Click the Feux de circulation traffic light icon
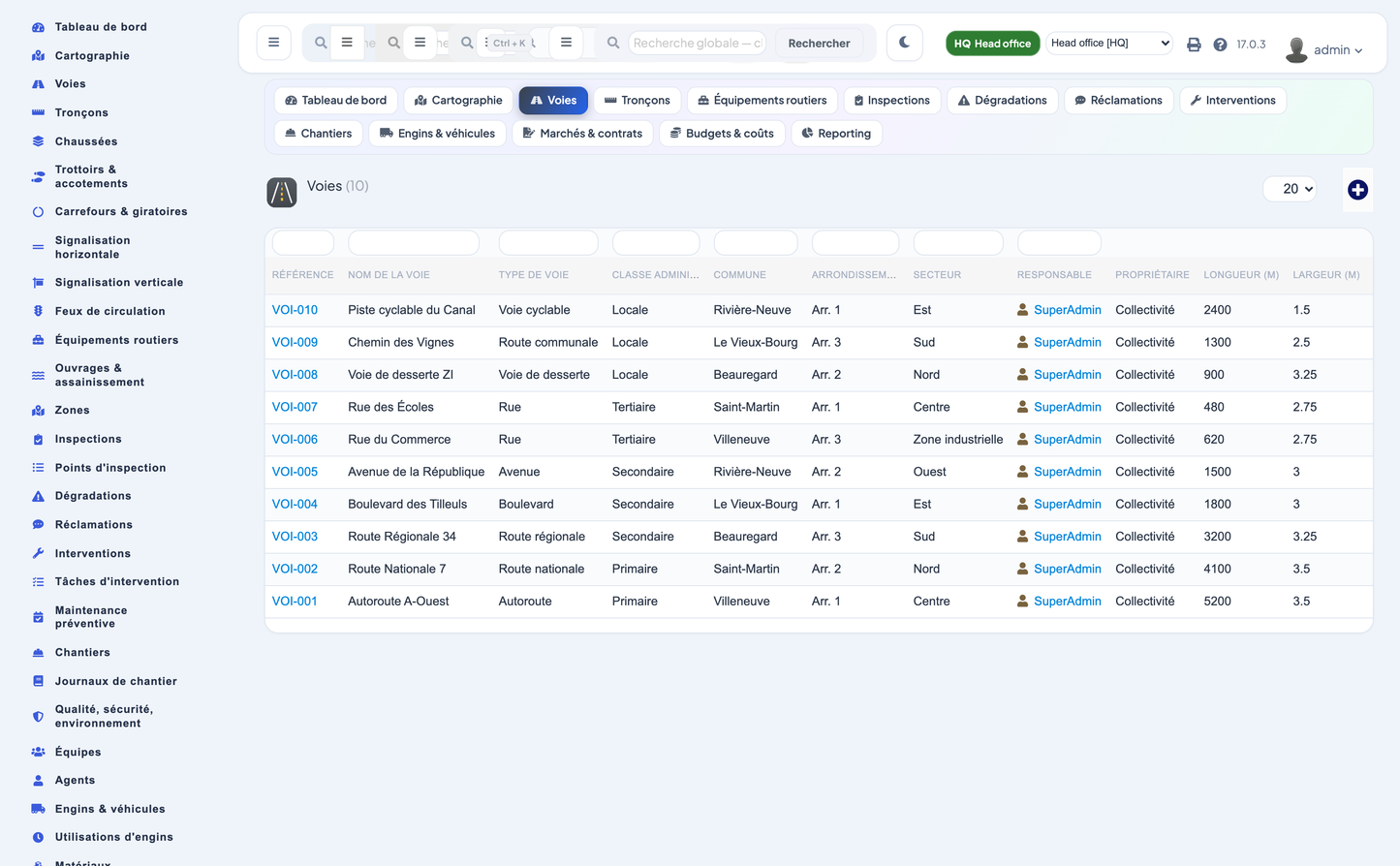This screenshot has width=1400, height=866. pos(38,311)
